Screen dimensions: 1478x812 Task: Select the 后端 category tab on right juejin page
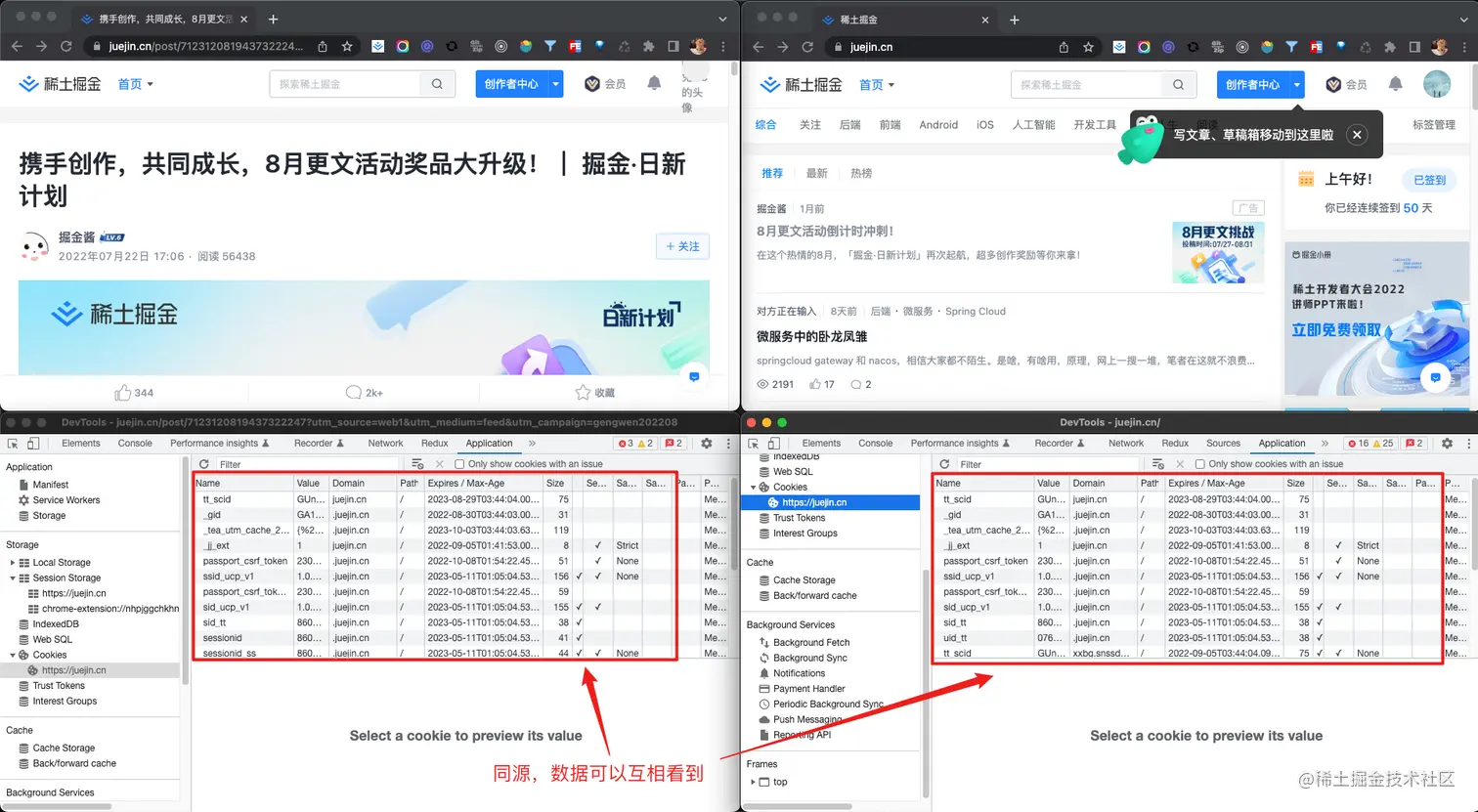850,124
